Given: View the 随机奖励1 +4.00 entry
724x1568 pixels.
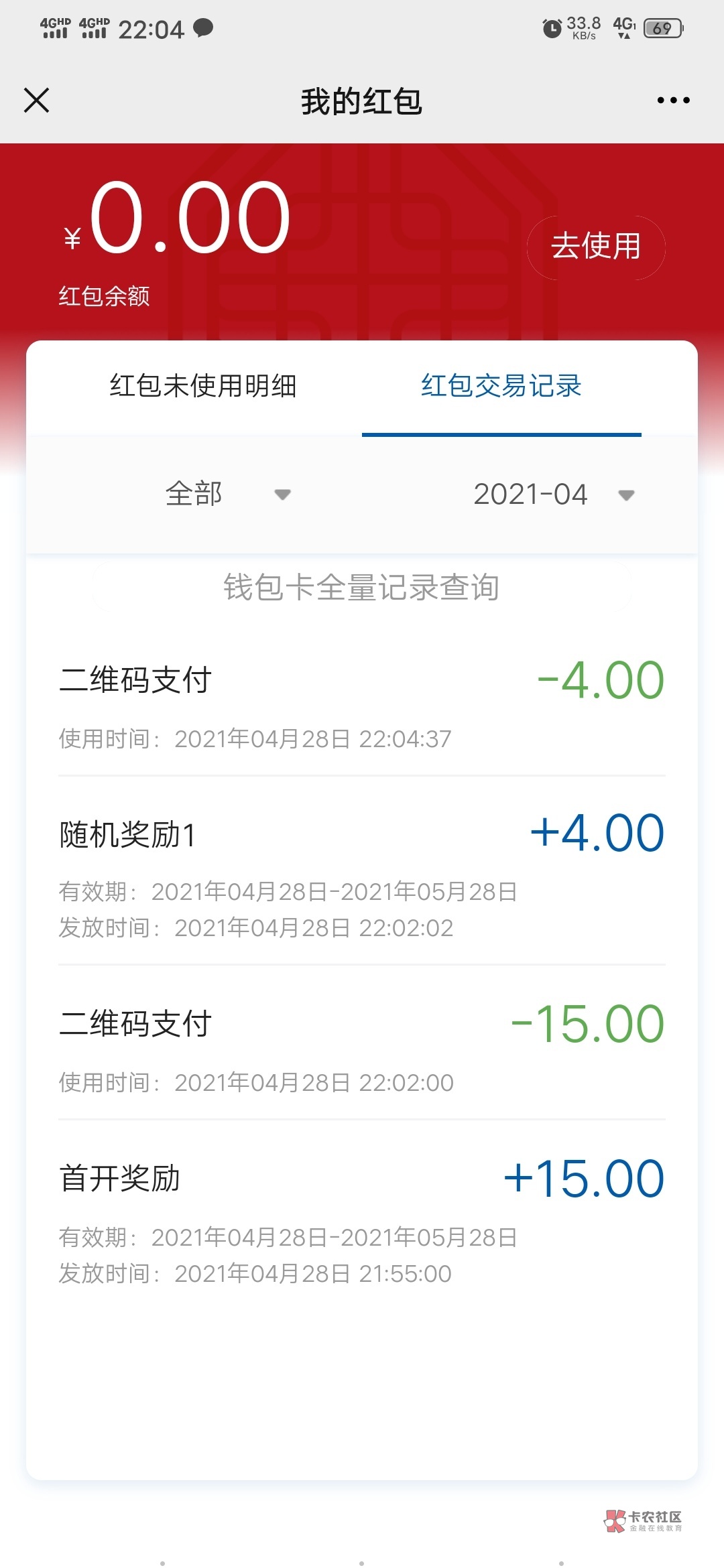Looking at the screenshot, I should pos(361,871).
